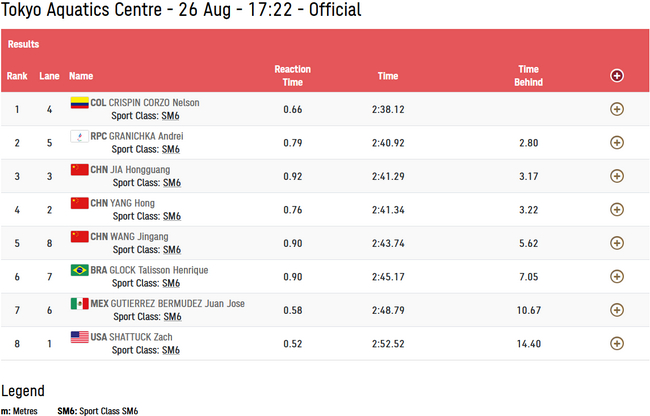Click SM6 class under JIA Hongguang
This screenshot has height=416, width=650.
[x=172, y=183]
